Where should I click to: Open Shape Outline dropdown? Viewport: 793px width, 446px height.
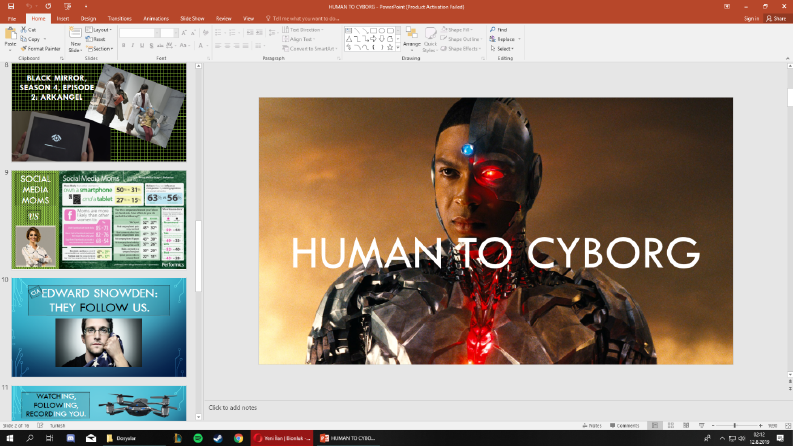(461, 39)
